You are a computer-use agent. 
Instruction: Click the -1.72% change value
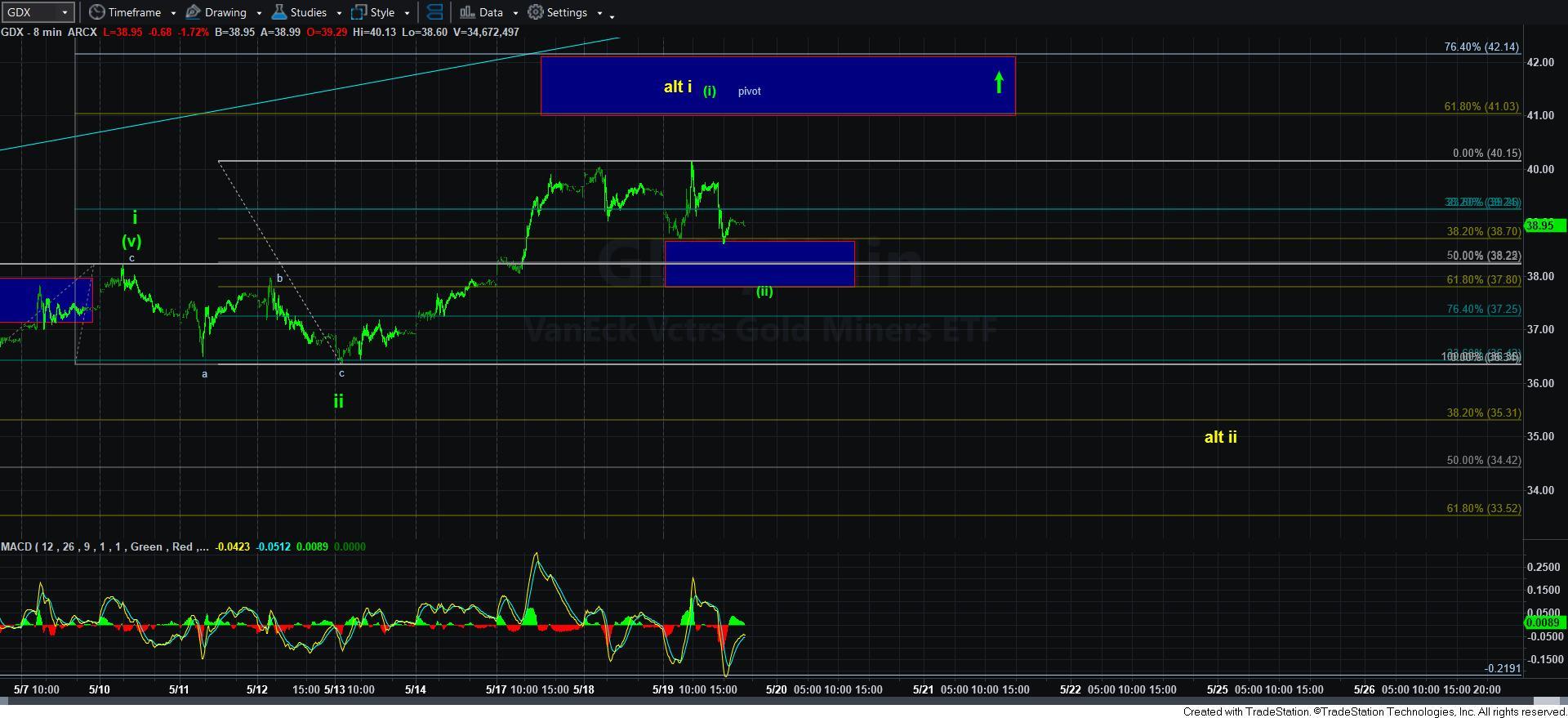coord(192,32)
